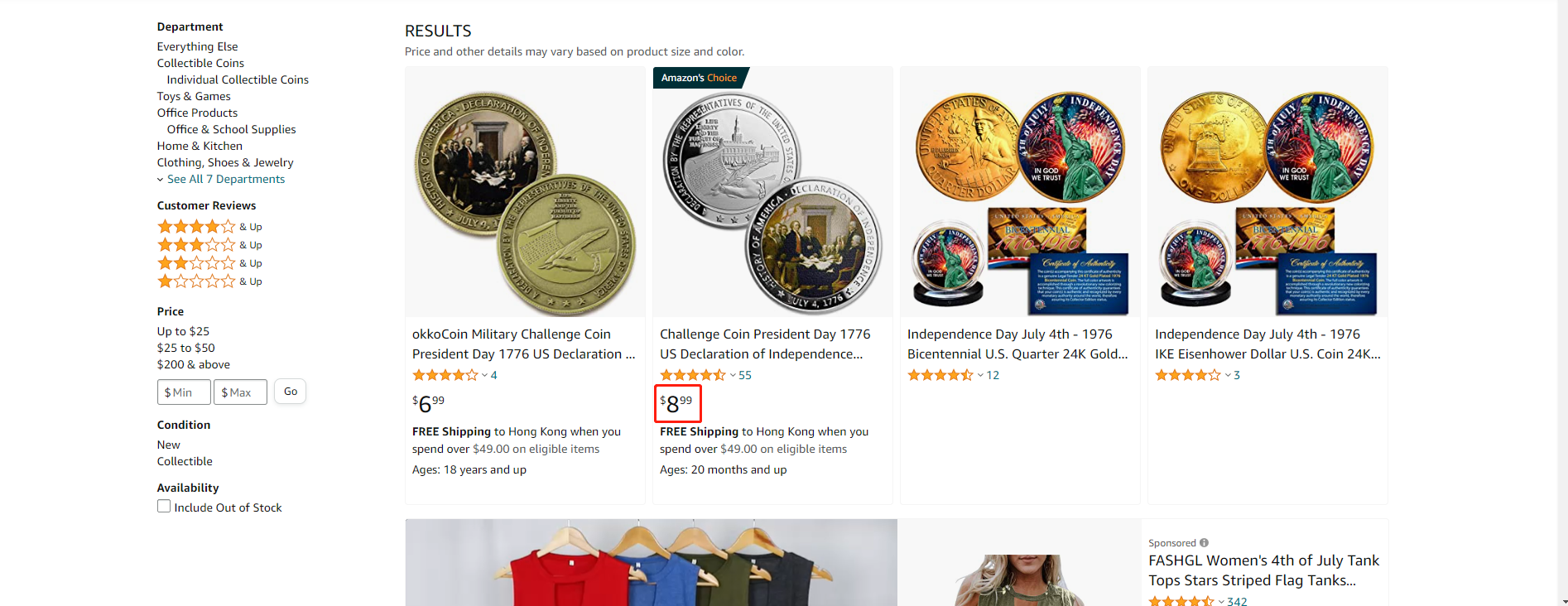
Task: Click the $Min price input field
Action: click(184, 392)
